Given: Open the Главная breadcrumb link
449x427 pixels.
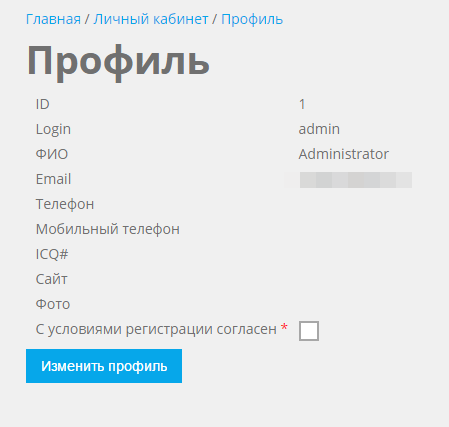Looking at the screenshot, I should [53, 19].
